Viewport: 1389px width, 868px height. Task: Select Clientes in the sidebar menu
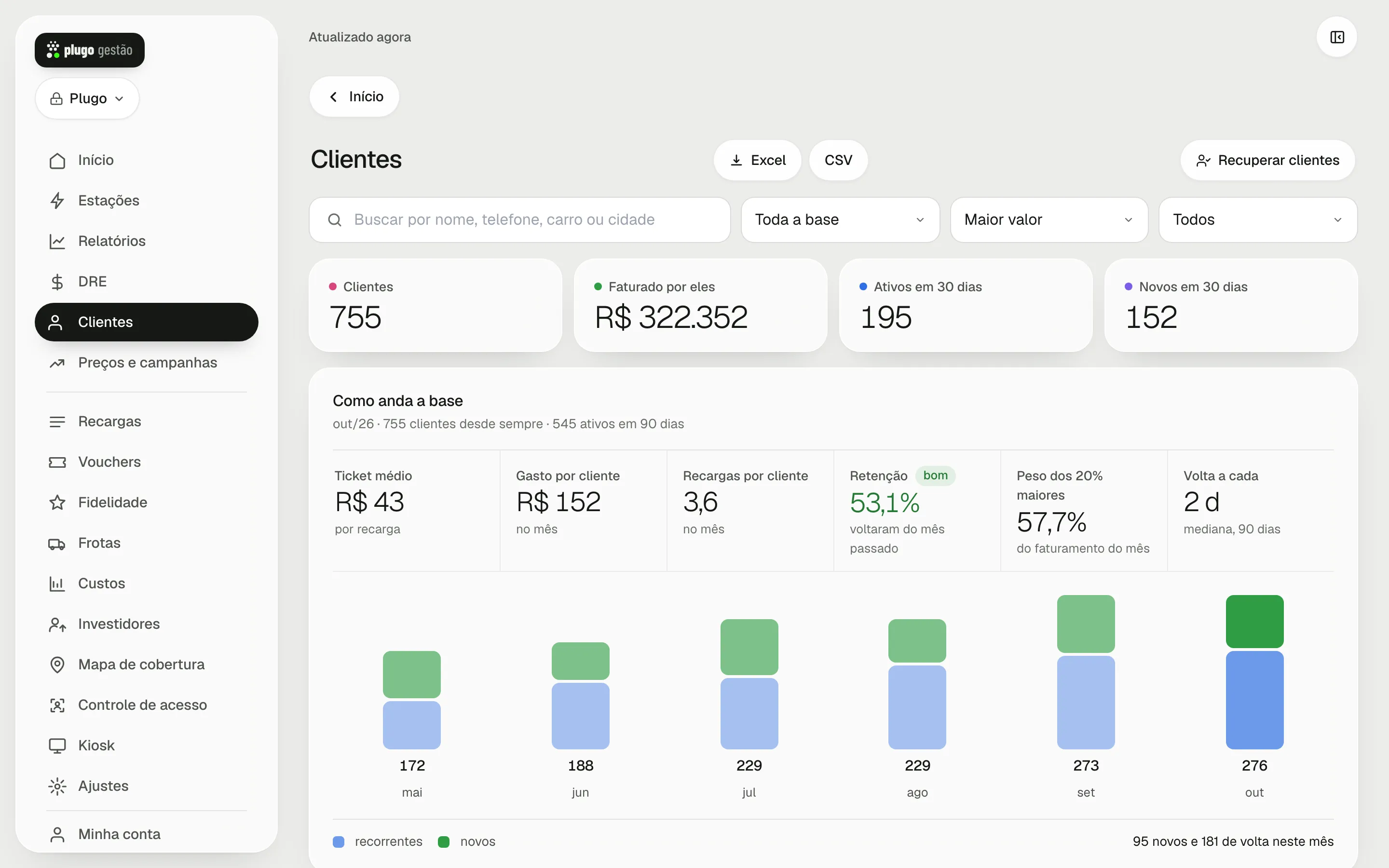tap(146, 322)
